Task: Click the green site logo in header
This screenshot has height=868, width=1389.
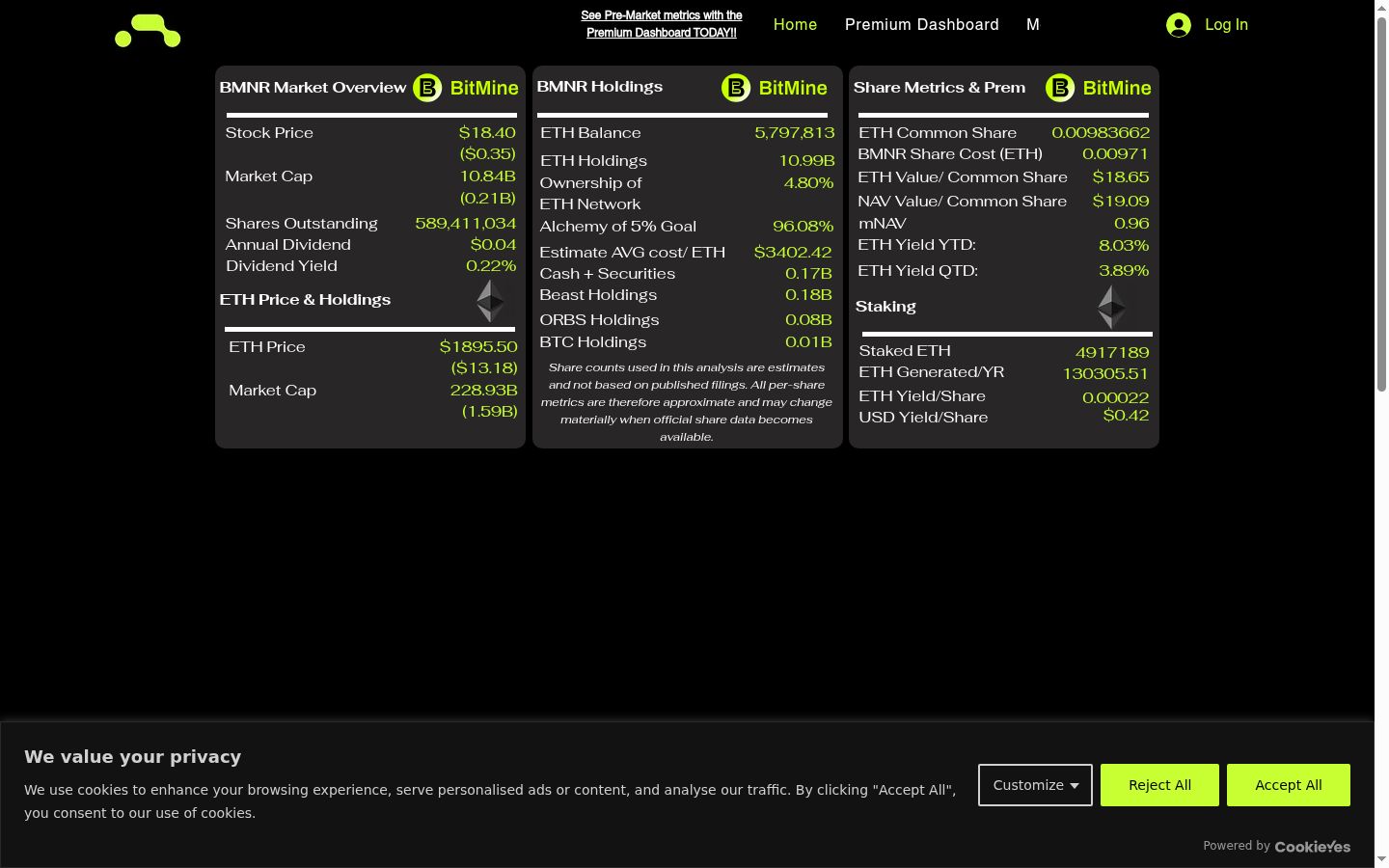Action: tap(148, 31)
